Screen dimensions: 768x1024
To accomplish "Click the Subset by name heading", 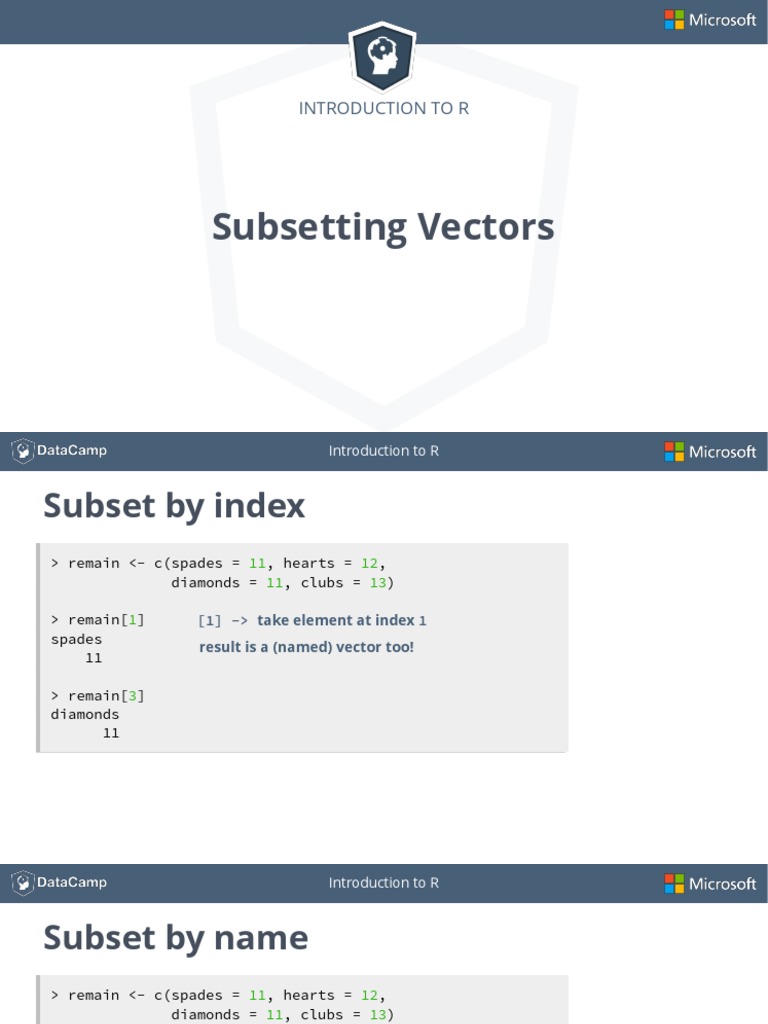I will (176, 938).
